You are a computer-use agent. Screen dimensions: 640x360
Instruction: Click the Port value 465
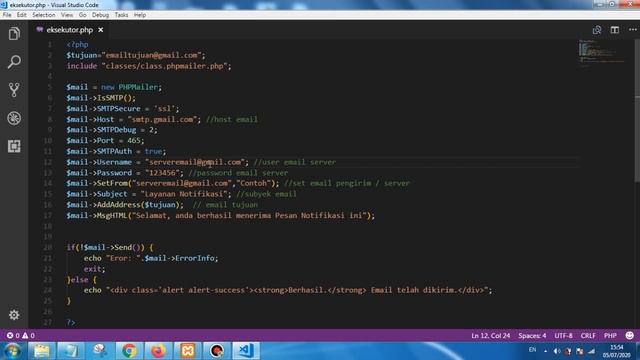coord(133,140)
